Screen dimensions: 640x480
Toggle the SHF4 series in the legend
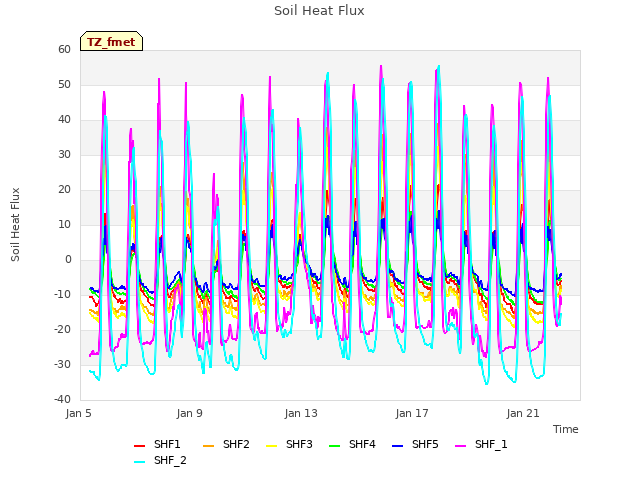[x=352, y=444]
